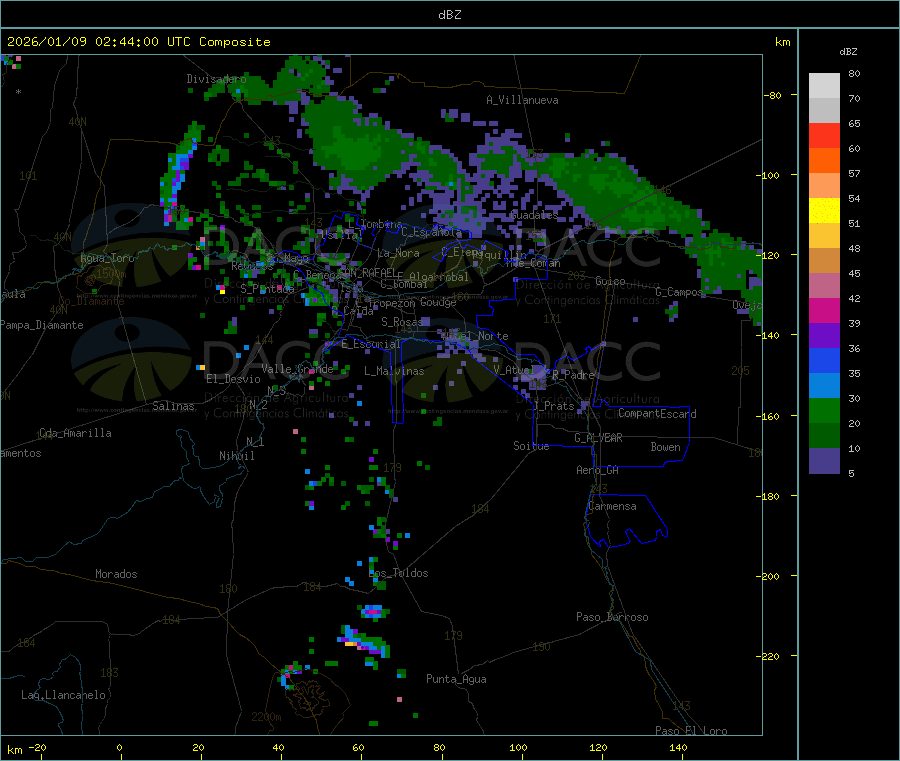Viewport: 900px width, 761px height.
Task: Click the -80 km tick on the right axis
Action: [772, 95]
